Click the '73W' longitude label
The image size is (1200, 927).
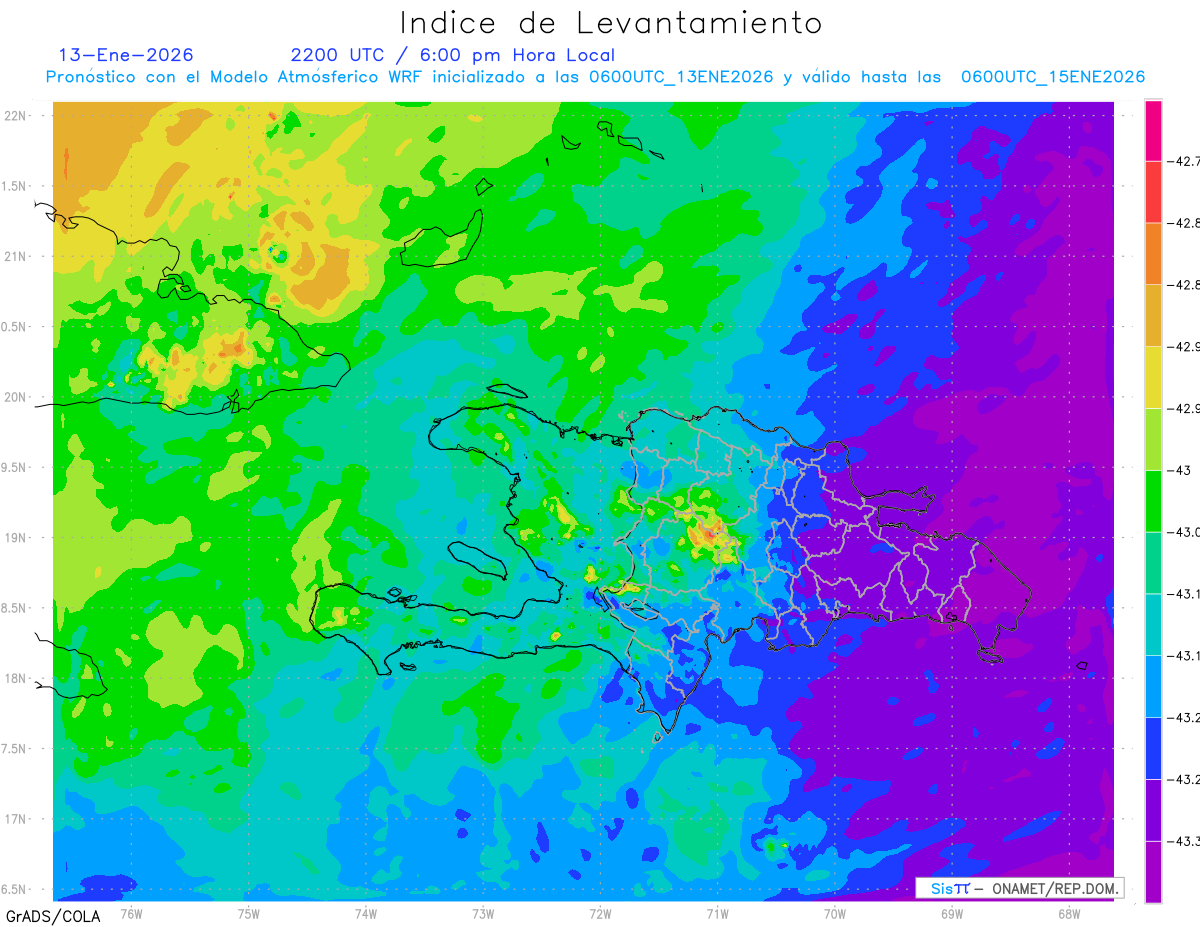(483, 913)
